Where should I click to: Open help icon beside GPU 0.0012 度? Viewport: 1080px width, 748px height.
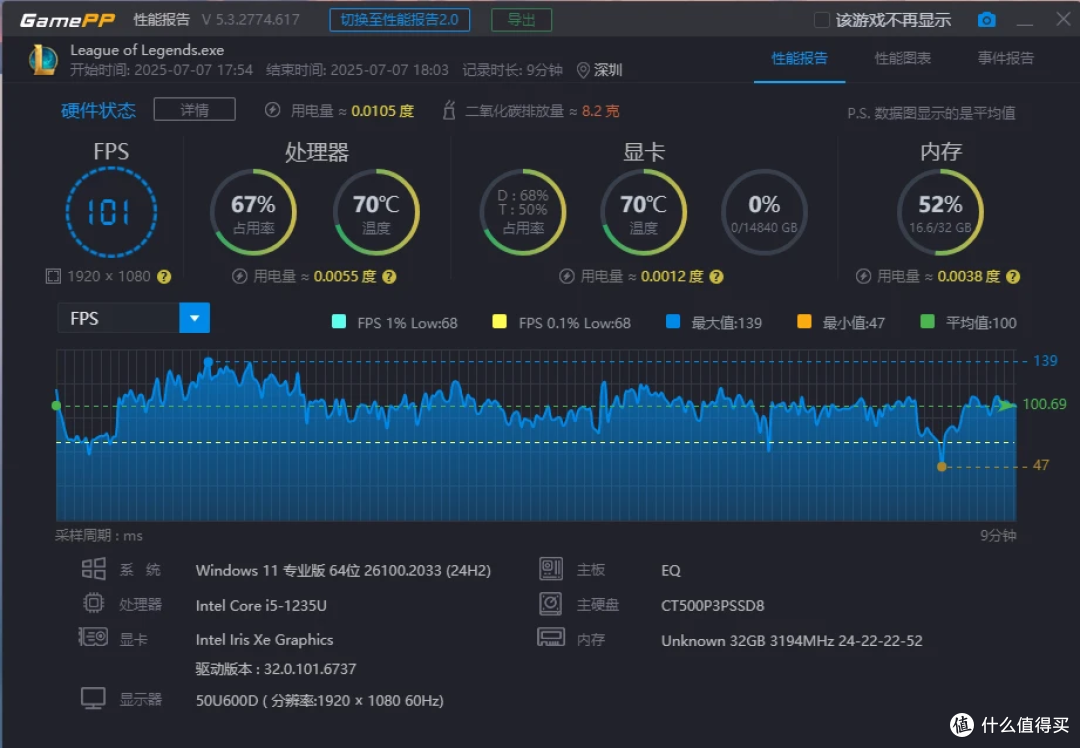(x=716, y=277)
